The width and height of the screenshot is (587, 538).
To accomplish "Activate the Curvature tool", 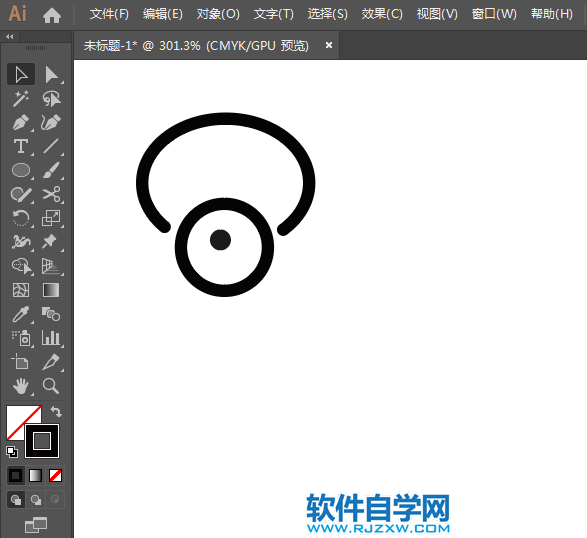I will point(51,122).
